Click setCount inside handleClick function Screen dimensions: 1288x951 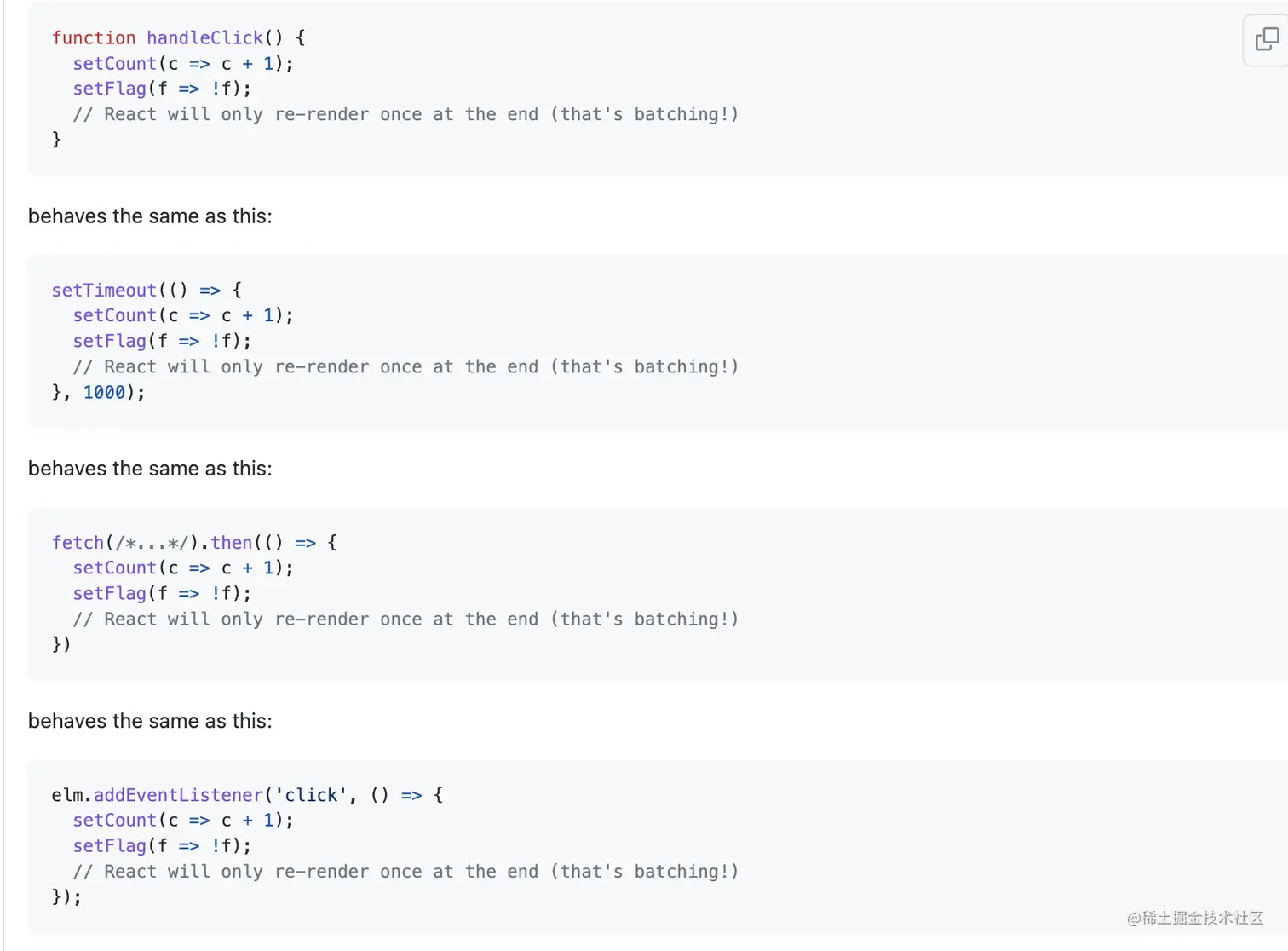tap(114, 64)
